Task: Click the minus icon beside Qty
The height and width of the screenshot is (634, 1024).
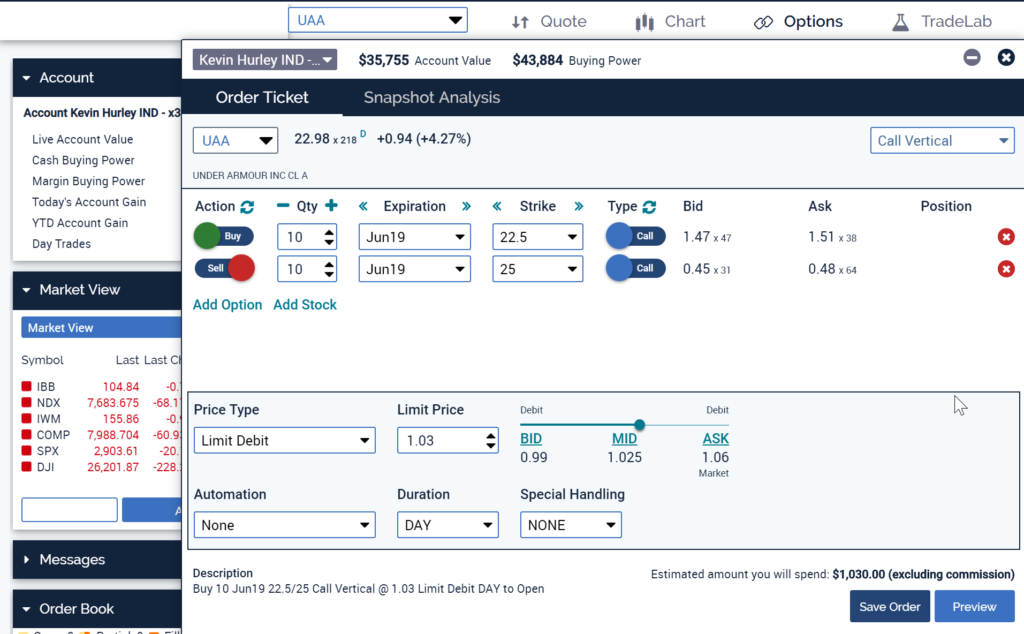Action: coord(283,206)
